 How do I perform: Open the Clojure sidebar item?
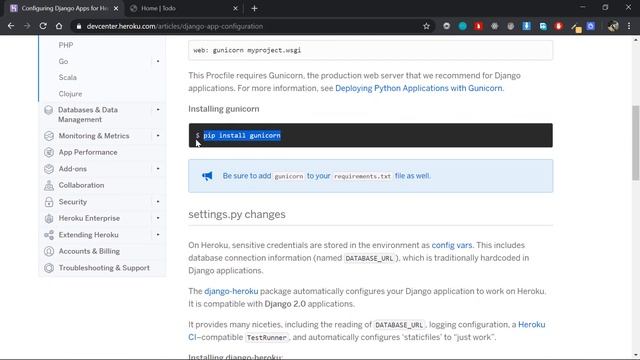70,94
